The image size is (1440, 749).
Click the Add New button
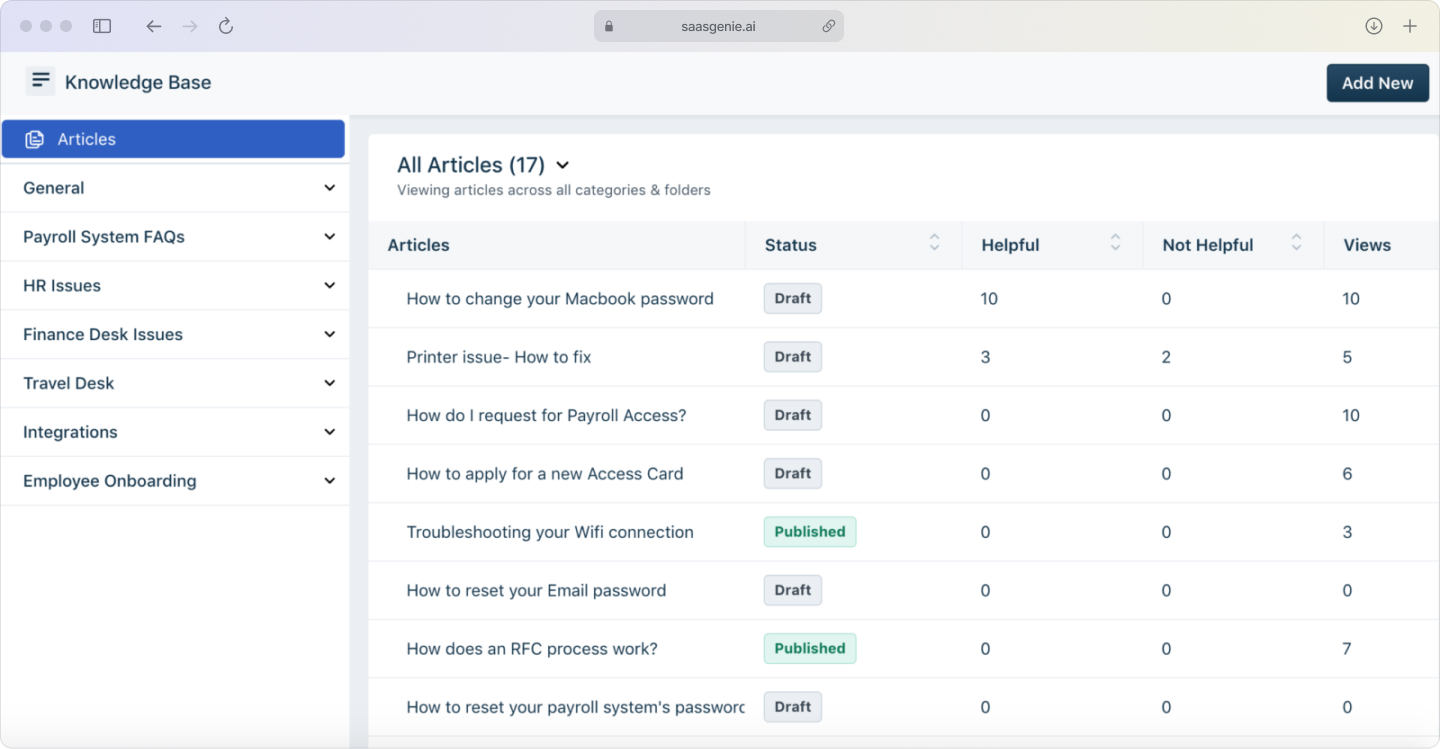pyautogui.click(x=1377, y=83)
